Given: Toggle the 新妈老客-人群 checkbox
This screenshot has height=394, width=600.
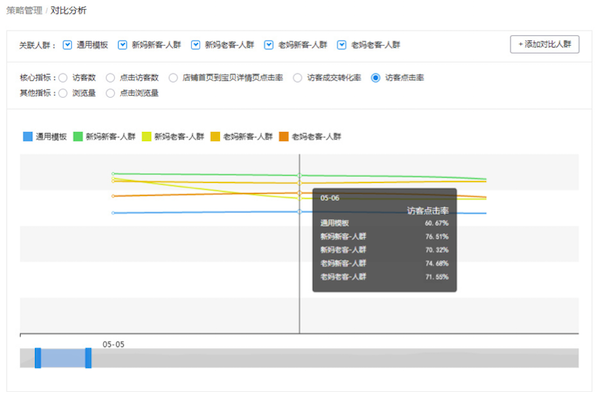Looking at the screenshot, I should tap(196, 45).
